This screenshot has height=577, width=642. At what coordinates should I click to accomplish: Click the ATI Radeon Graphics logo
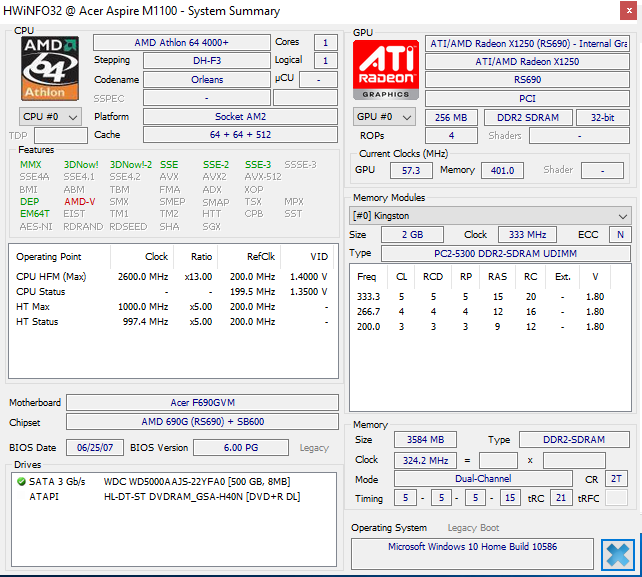[x=386, y=68]
